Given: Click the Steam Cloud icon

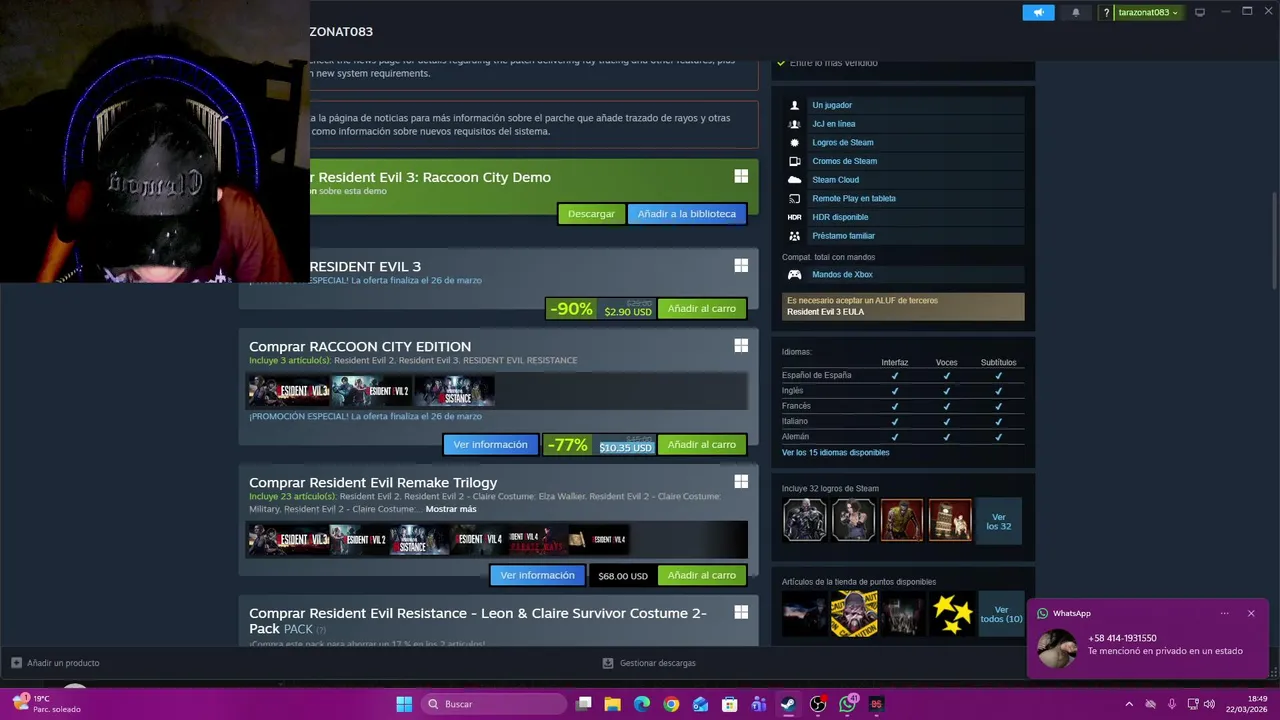Looking at the screenshot, I should tap(794, 180).
